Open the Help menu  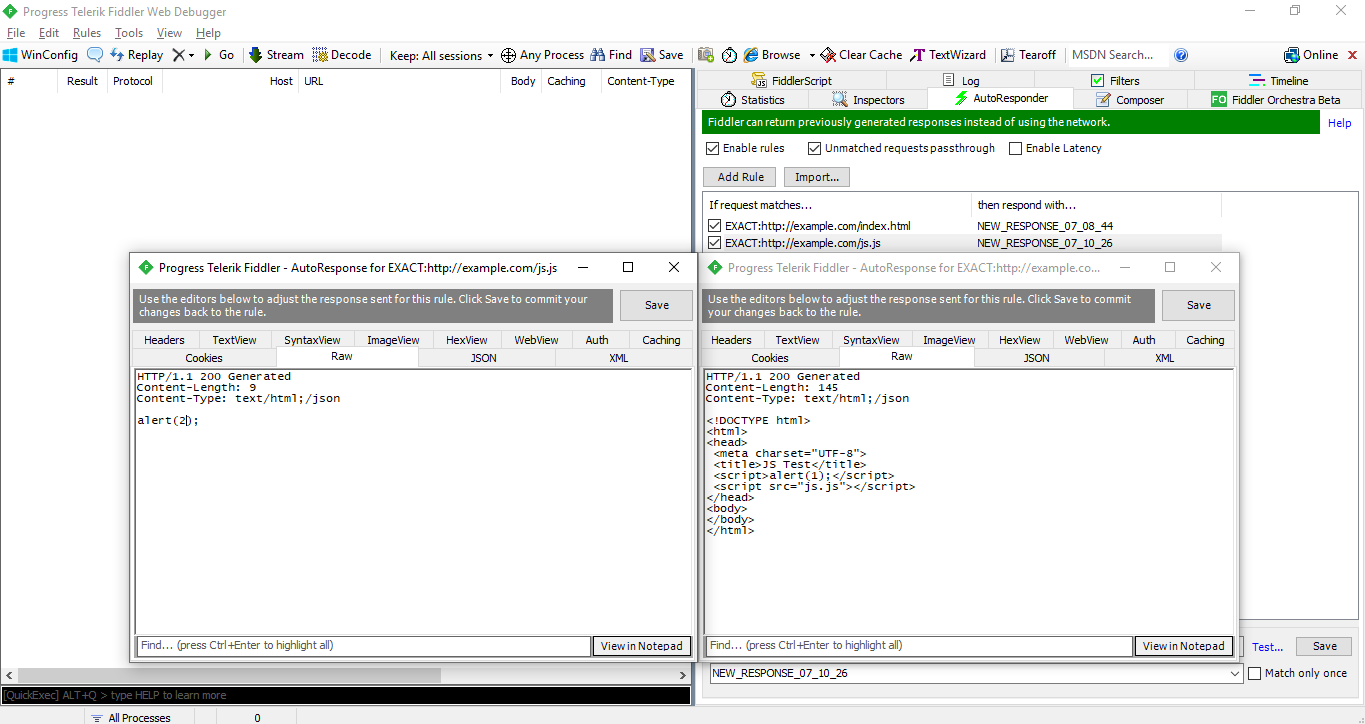pos(208,33)
